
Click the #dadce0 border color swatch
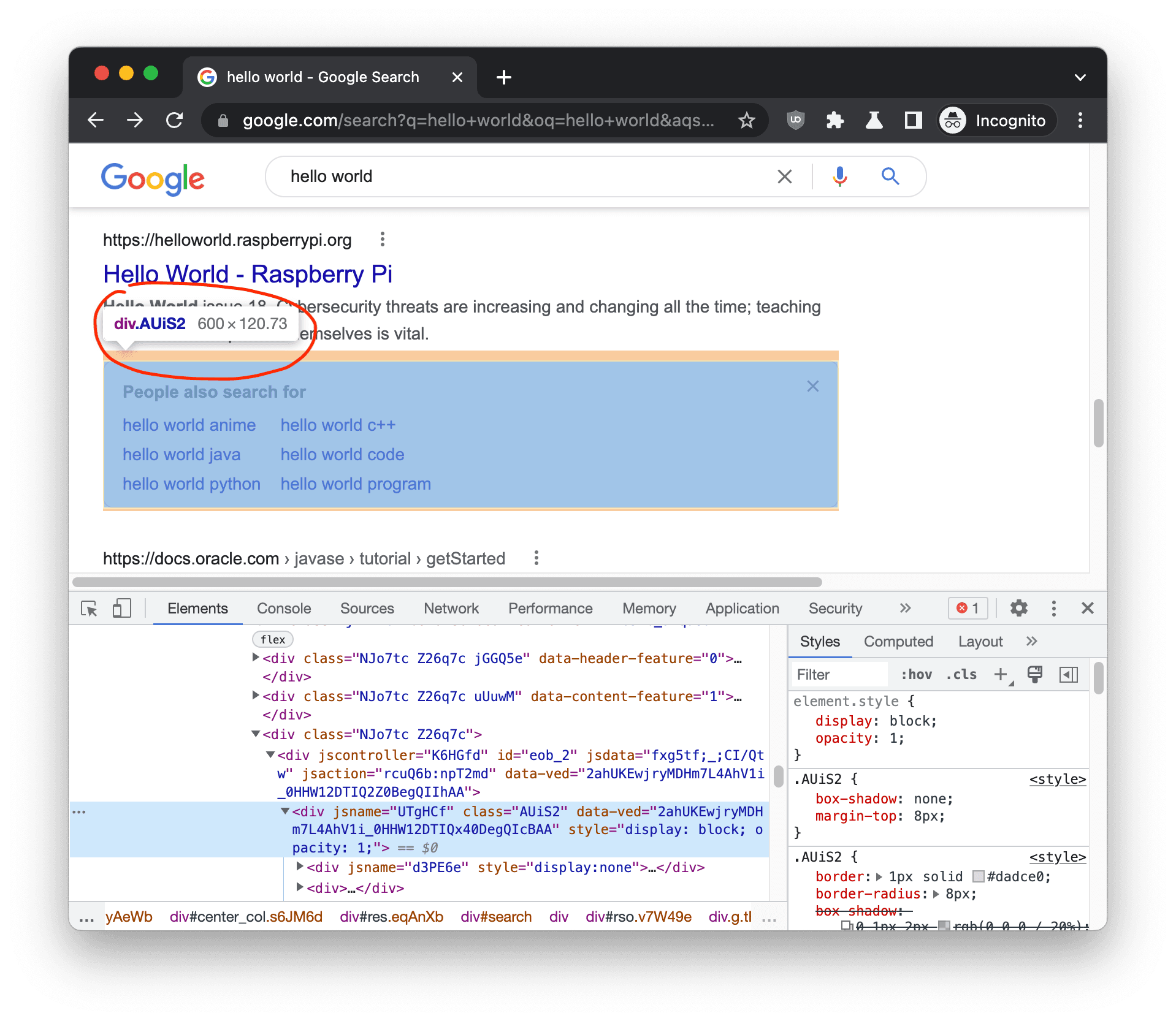coord(979,877)
